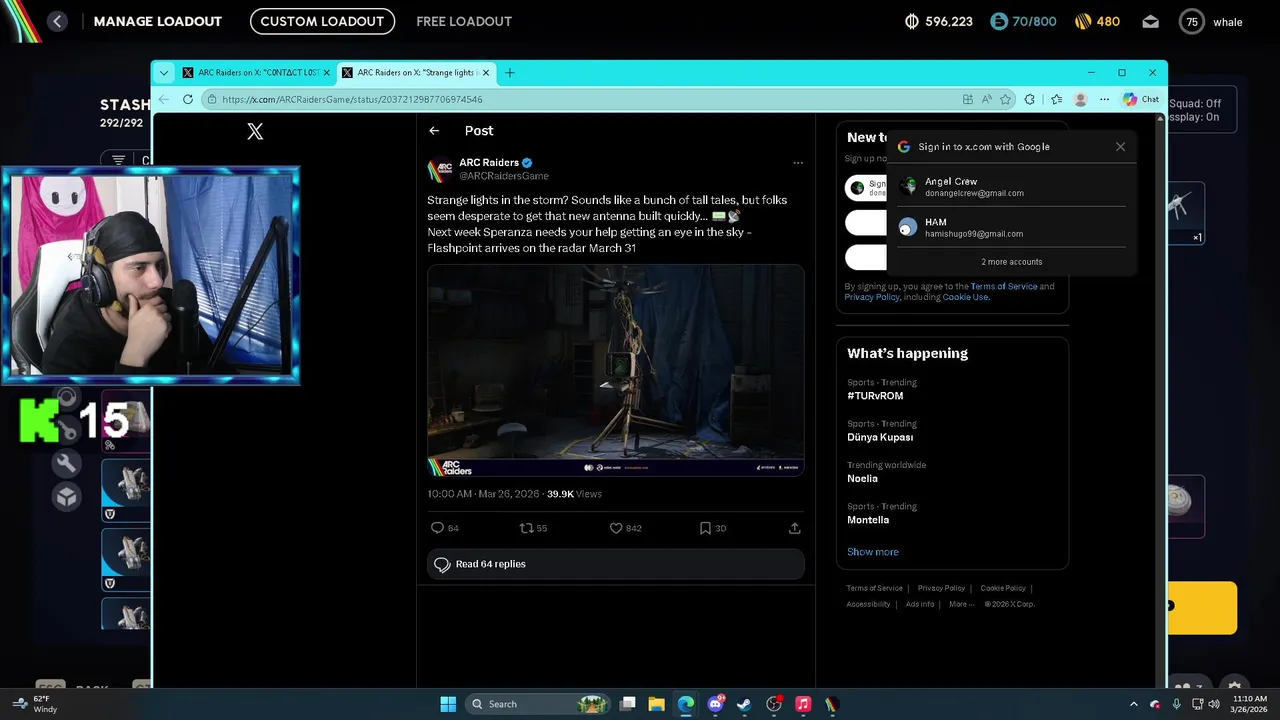This screenshot has height=720, width=1280.
Task: Reload the page with the refresh button
Action: pos(188,99)
